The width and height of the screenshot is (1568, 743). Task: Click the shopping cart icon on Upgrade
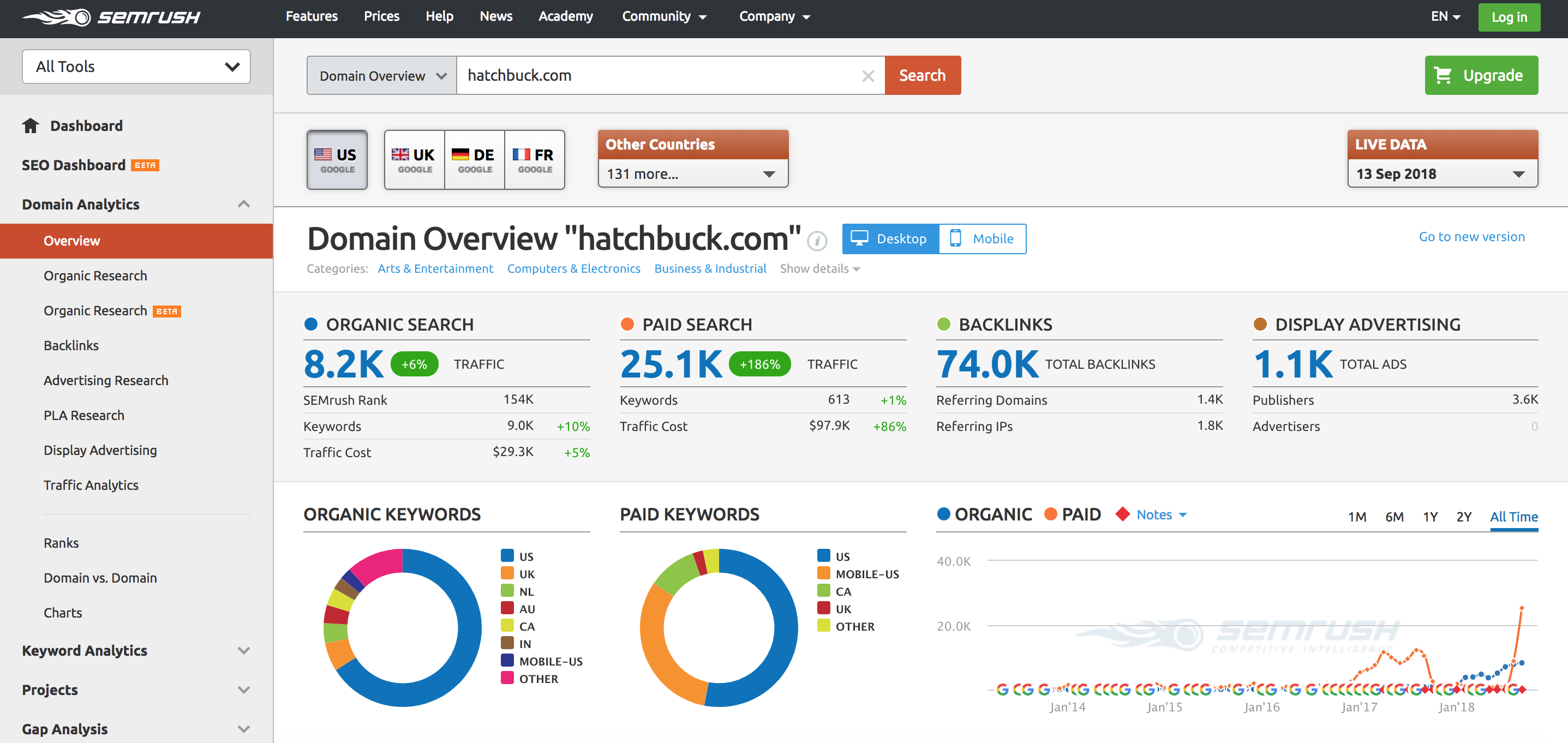tap(1443, 75)
